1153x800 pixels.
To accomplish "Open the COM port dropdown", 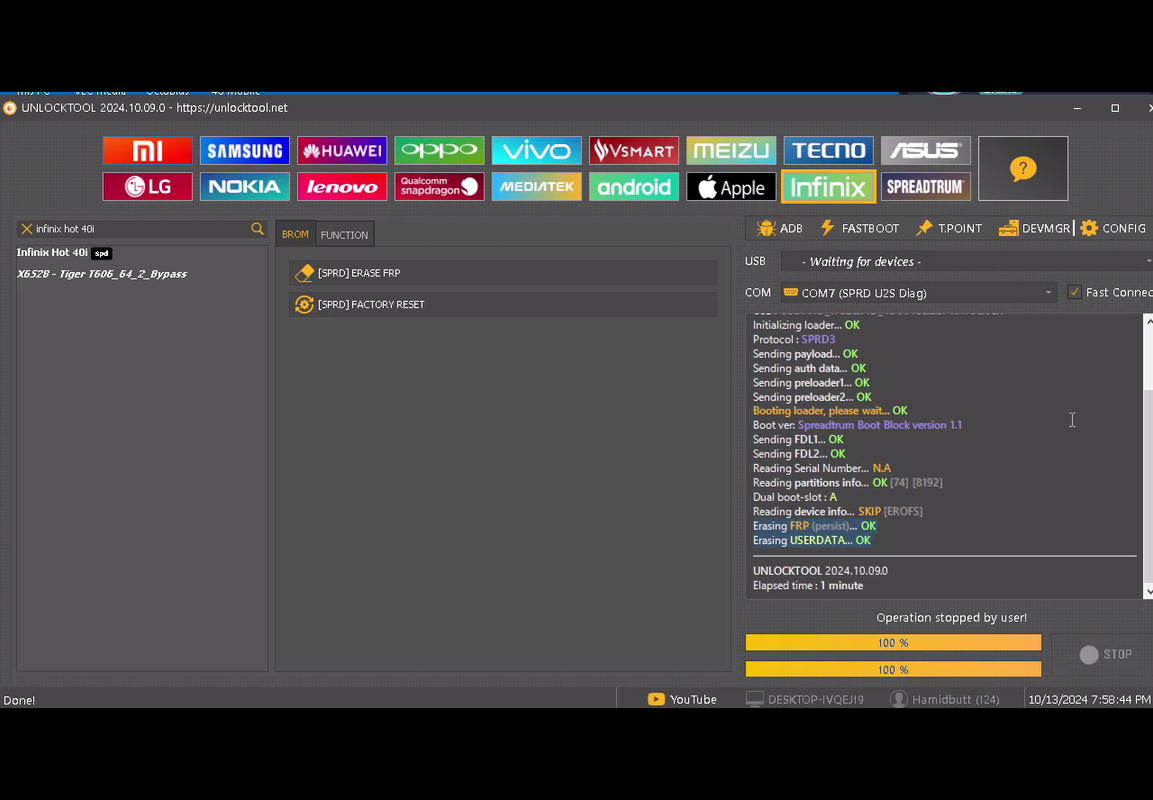I will (x=919, y=293).
